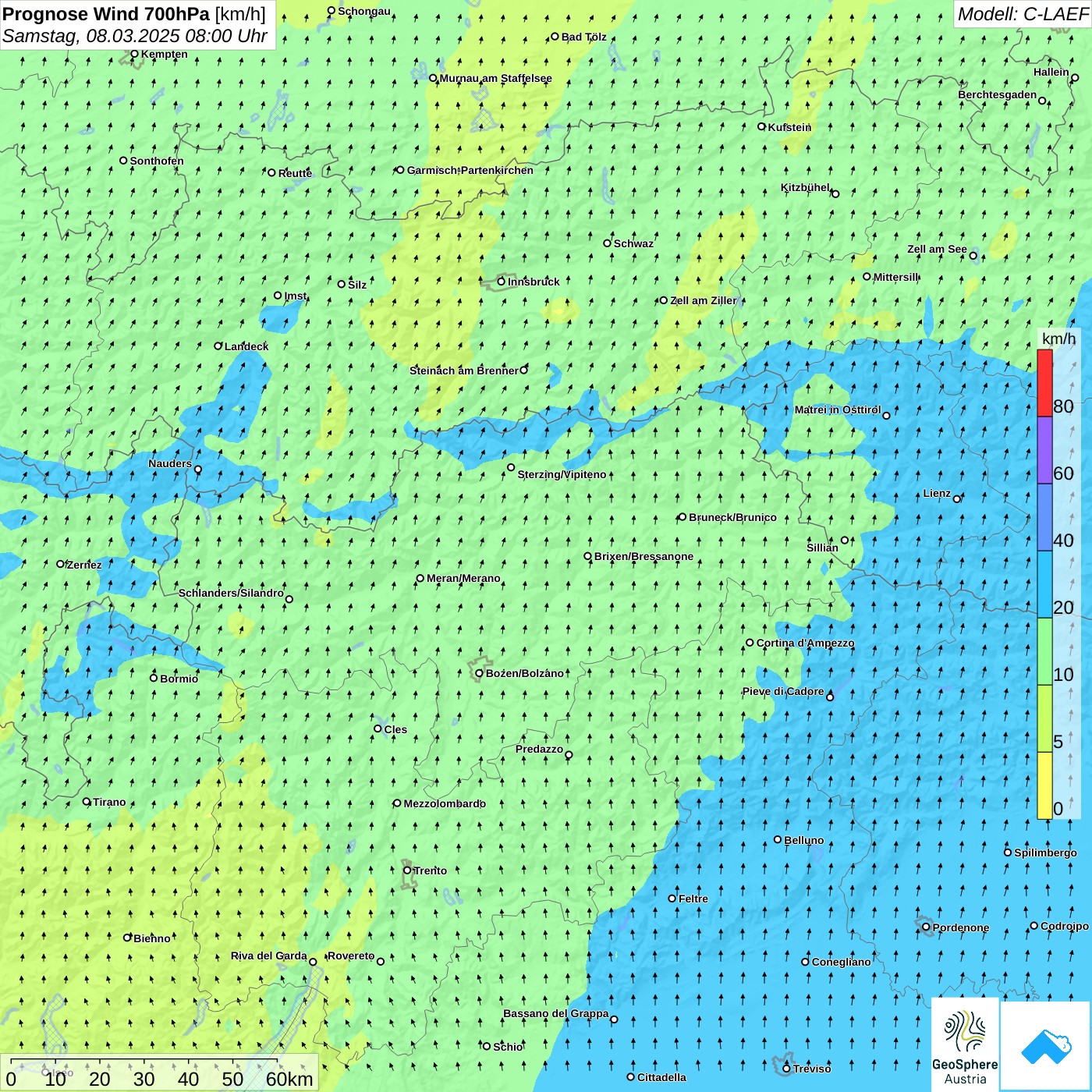Click the Meran/Merano city marker
Screen dimensions: 1092x1092
point(420,579)
